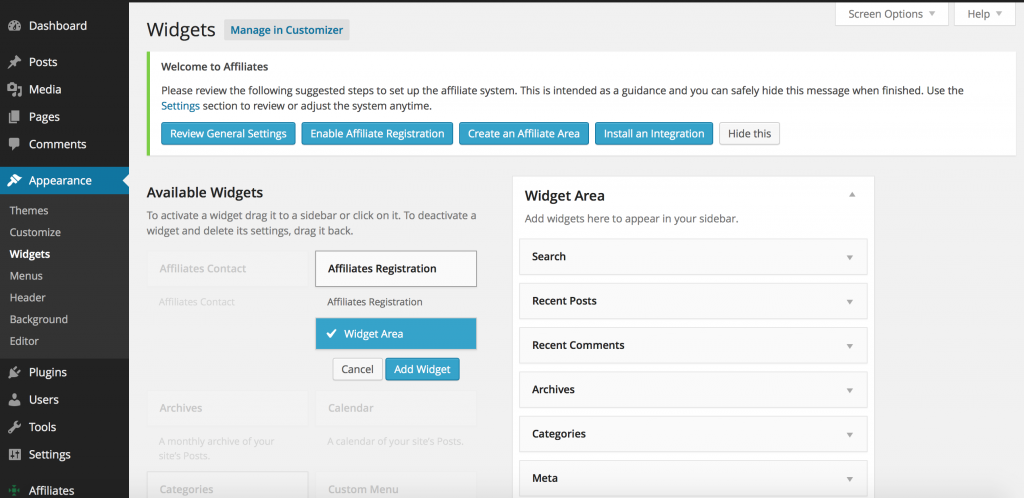Click the Posts pushpin icon

[14, 62]
